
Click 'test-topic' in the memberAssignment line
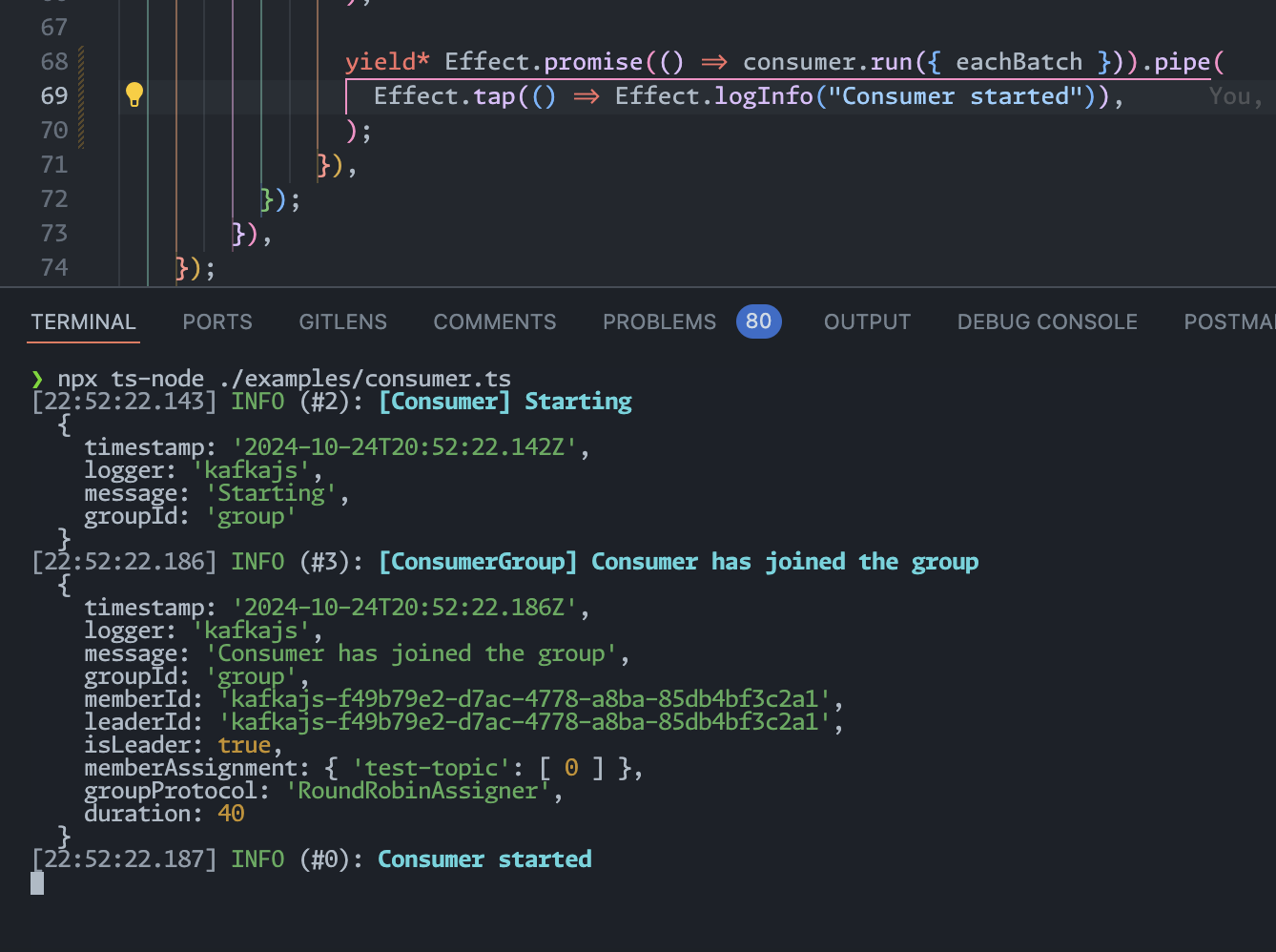432,768
